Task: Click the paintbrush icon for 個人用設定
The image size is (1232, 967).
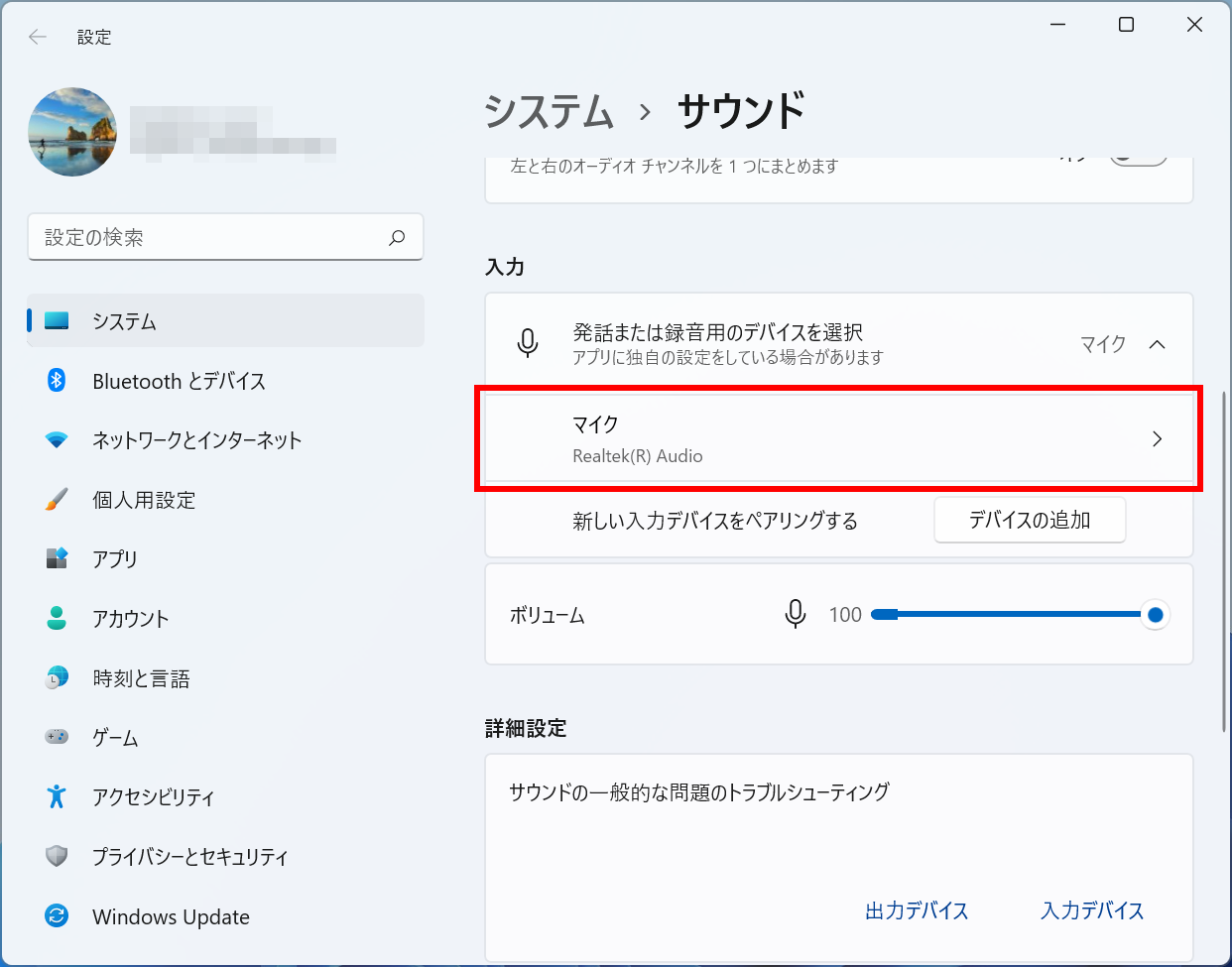Action: coord(57,499)
